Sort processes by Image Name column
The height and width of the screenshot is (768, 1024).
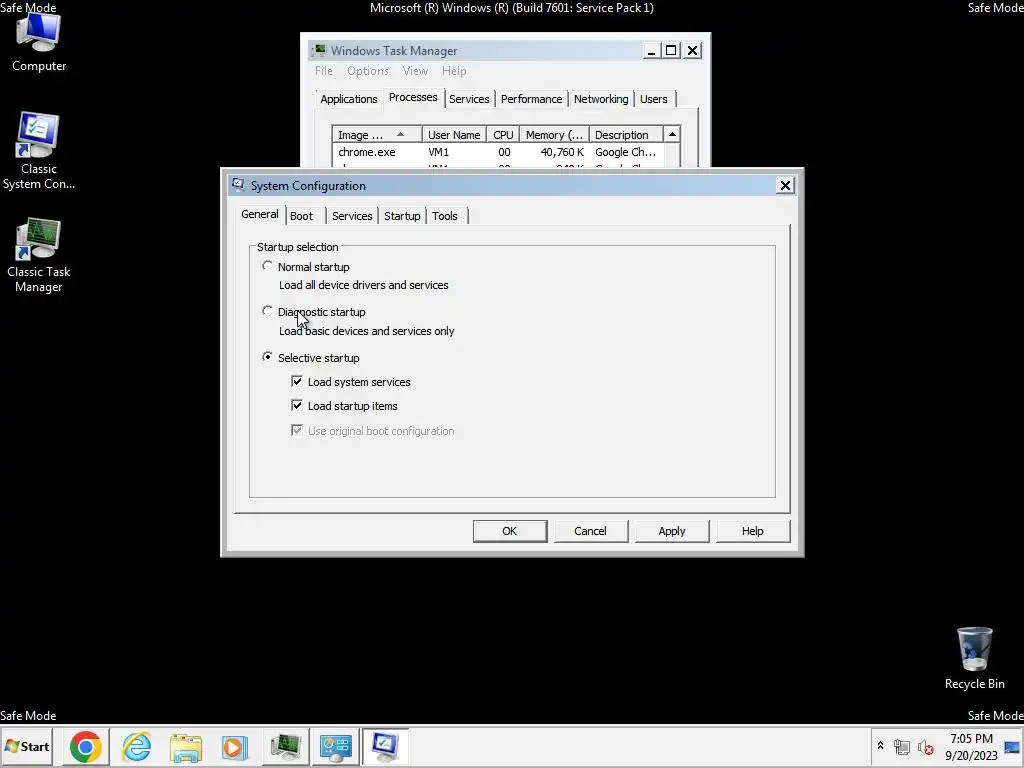377,135
